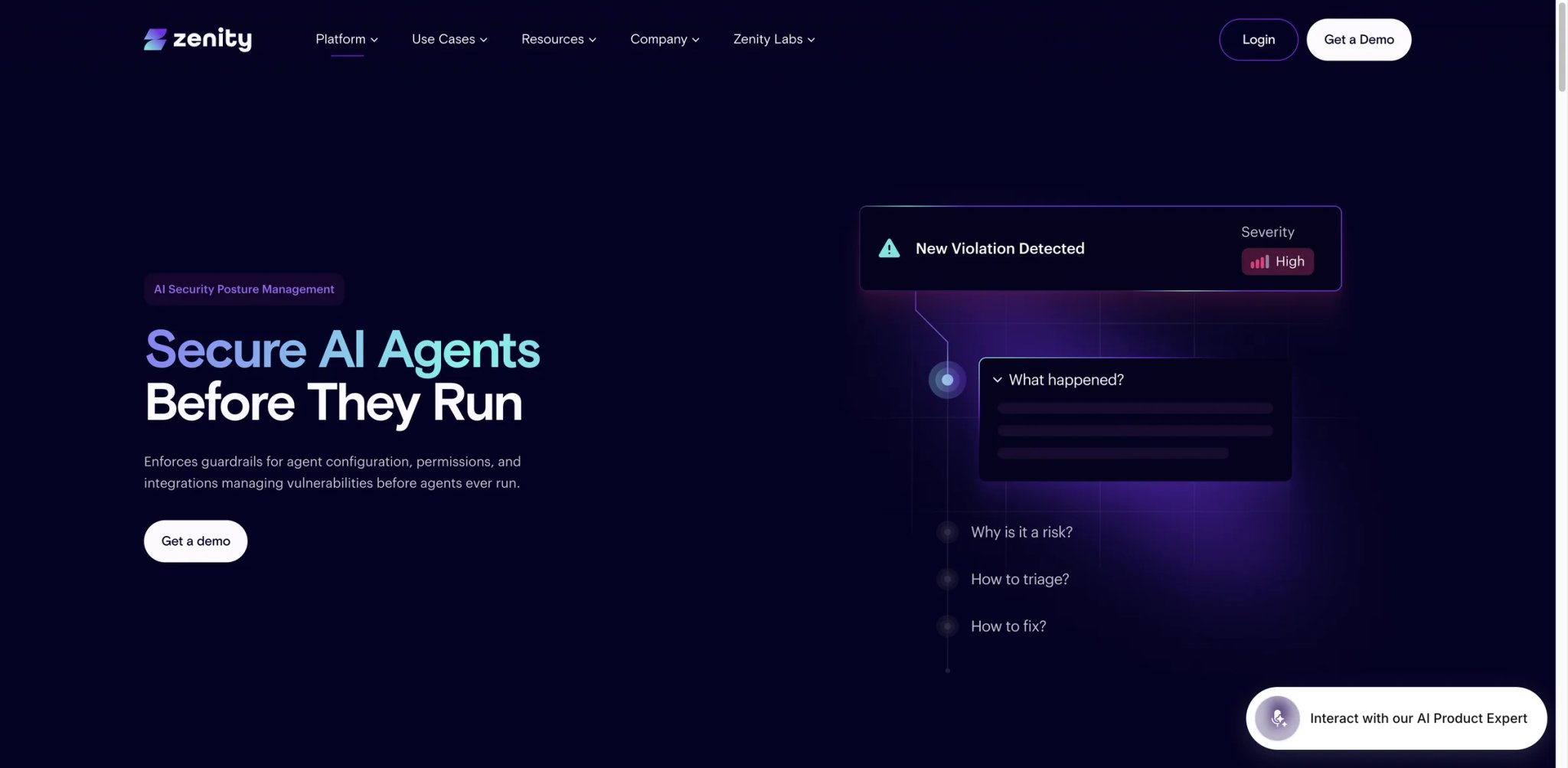Expand the How to triage? item
The image size is (1568, 768).
pos(1020,580)
